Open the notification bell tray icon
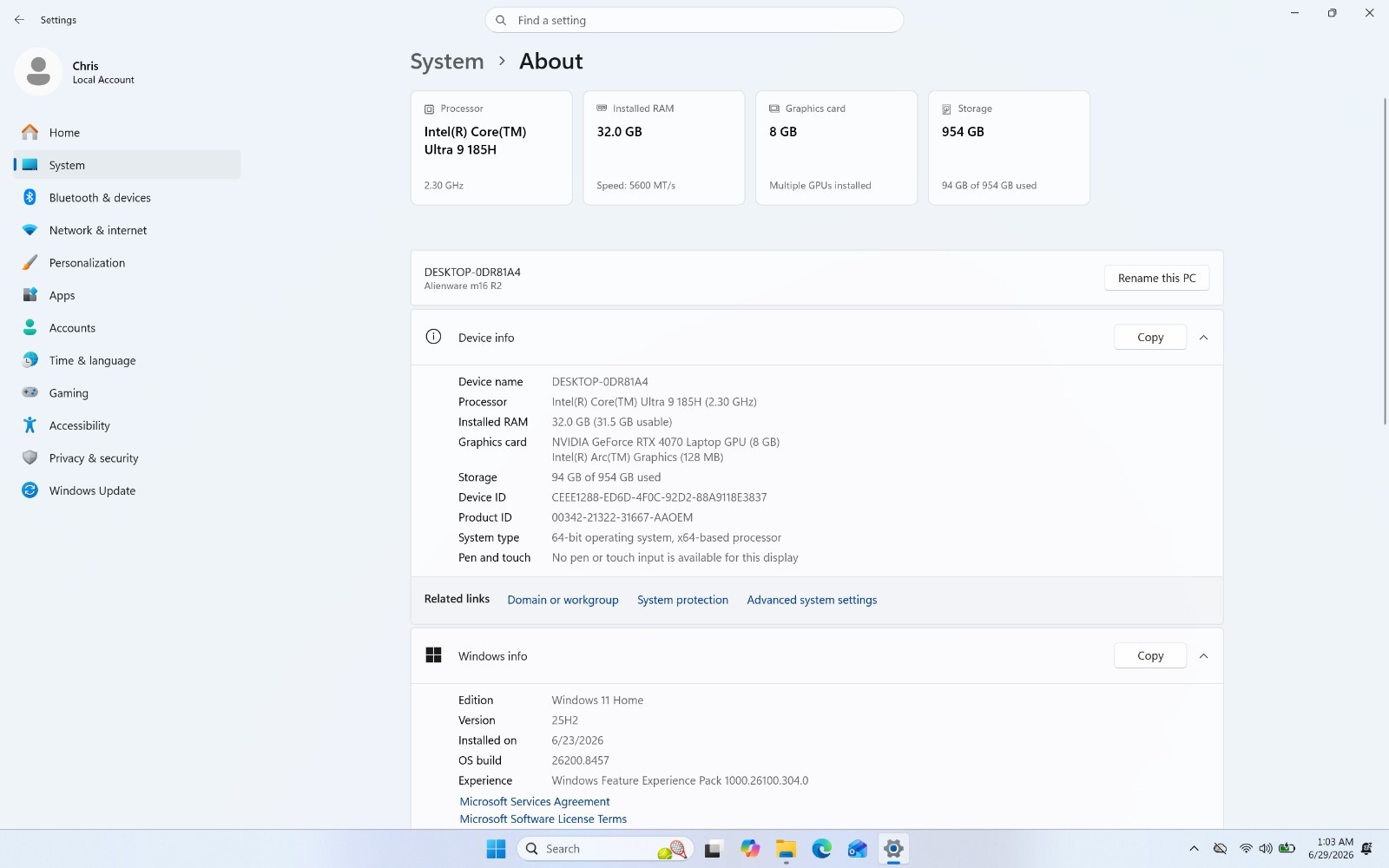This screenshot has height=868, width=1389. (1366, 849)
